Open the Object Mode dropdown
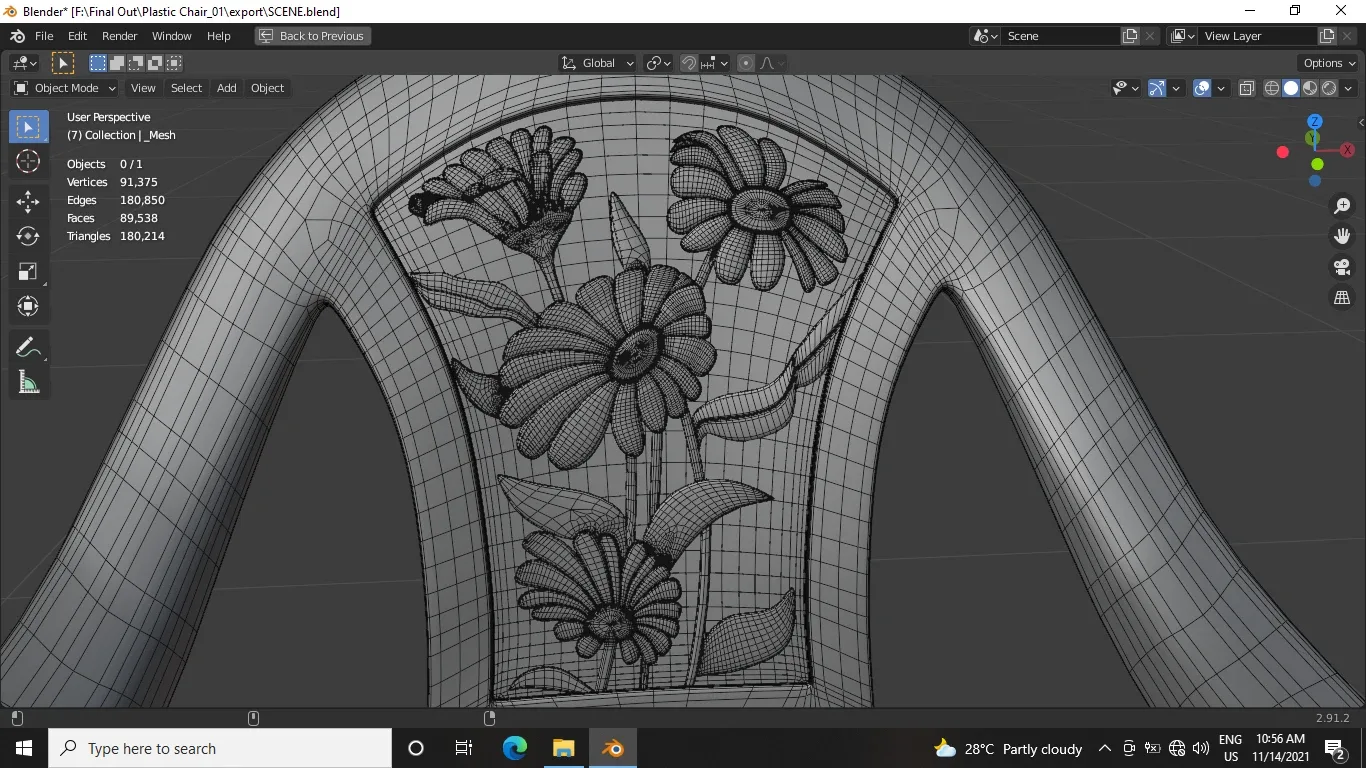The height and width of the screenshot is (768, 1366). 65,88
